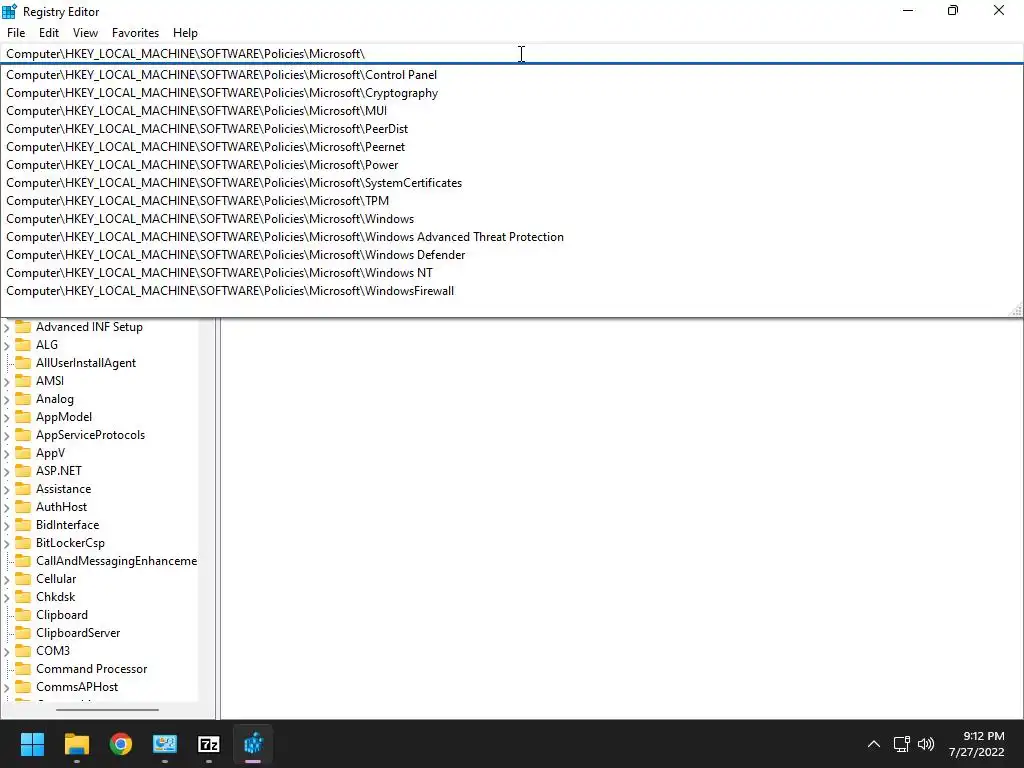This screenshot has height=768, width=1024.
Task: Click the CallAndMessagingEnhancement folder icon
Action: coord(23,560)
